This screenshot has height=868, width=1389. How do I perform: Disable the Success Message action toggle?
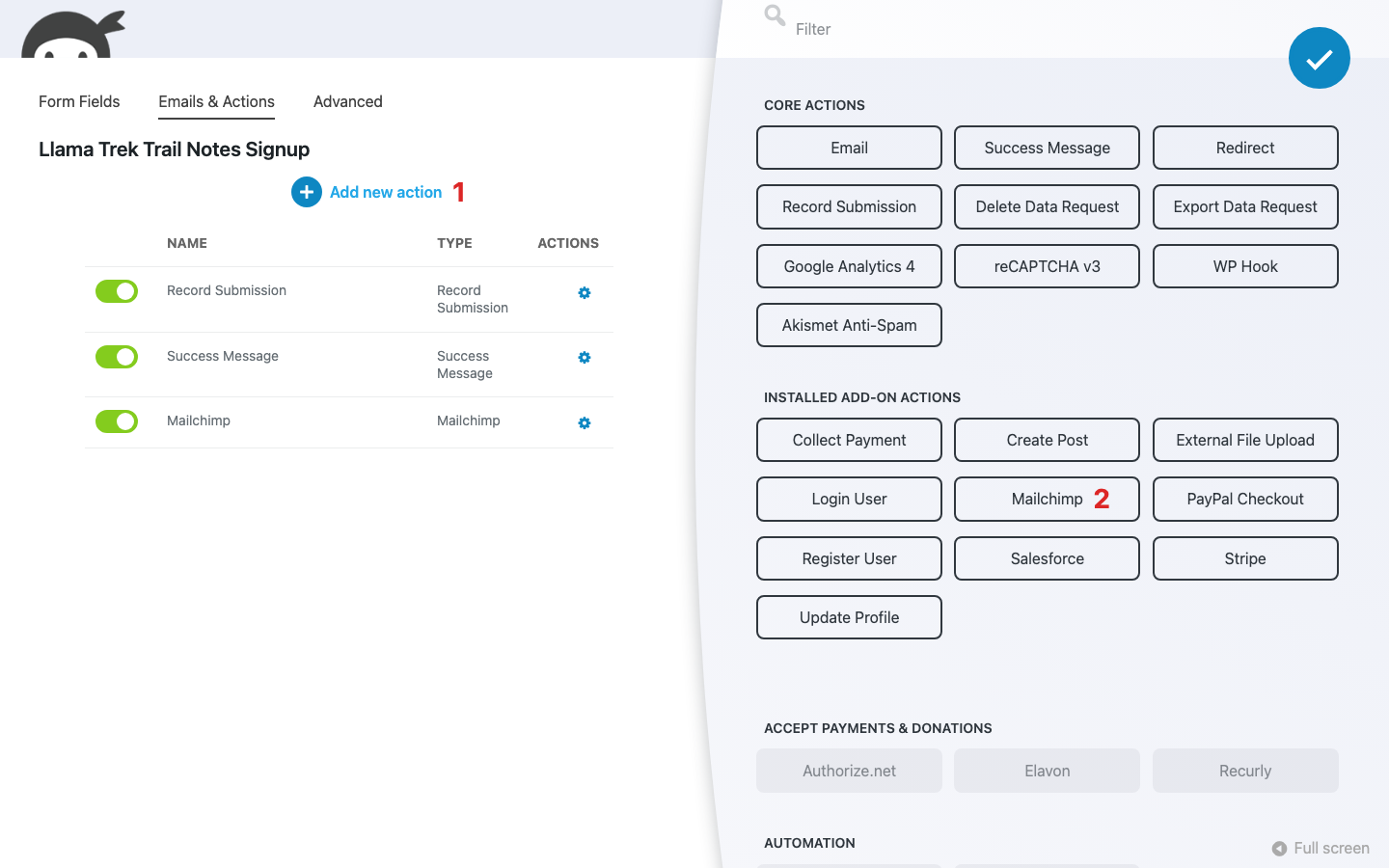pyautogui.click(x=117, y=357)
